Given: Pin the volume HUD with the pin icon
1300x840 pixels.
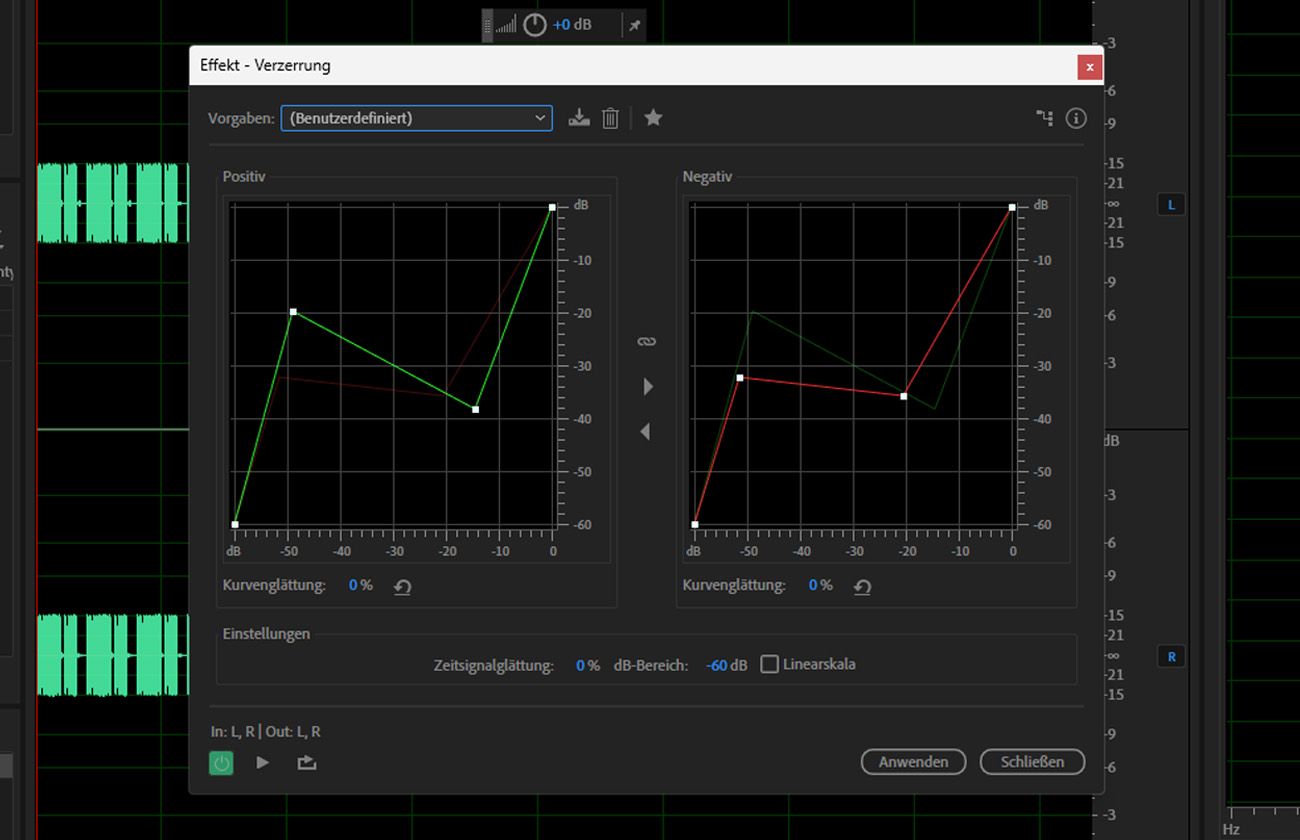Looking at the screenshot, I should coord(634,24).
